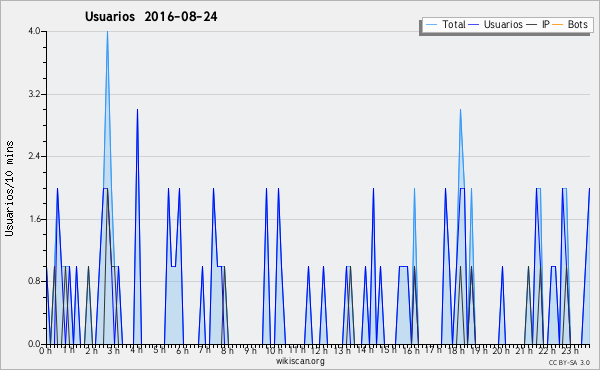Viewport: 600px width, 370px height.
Task: Click the Total legend label
Action: pyautogui.click(x=454, y=24)
